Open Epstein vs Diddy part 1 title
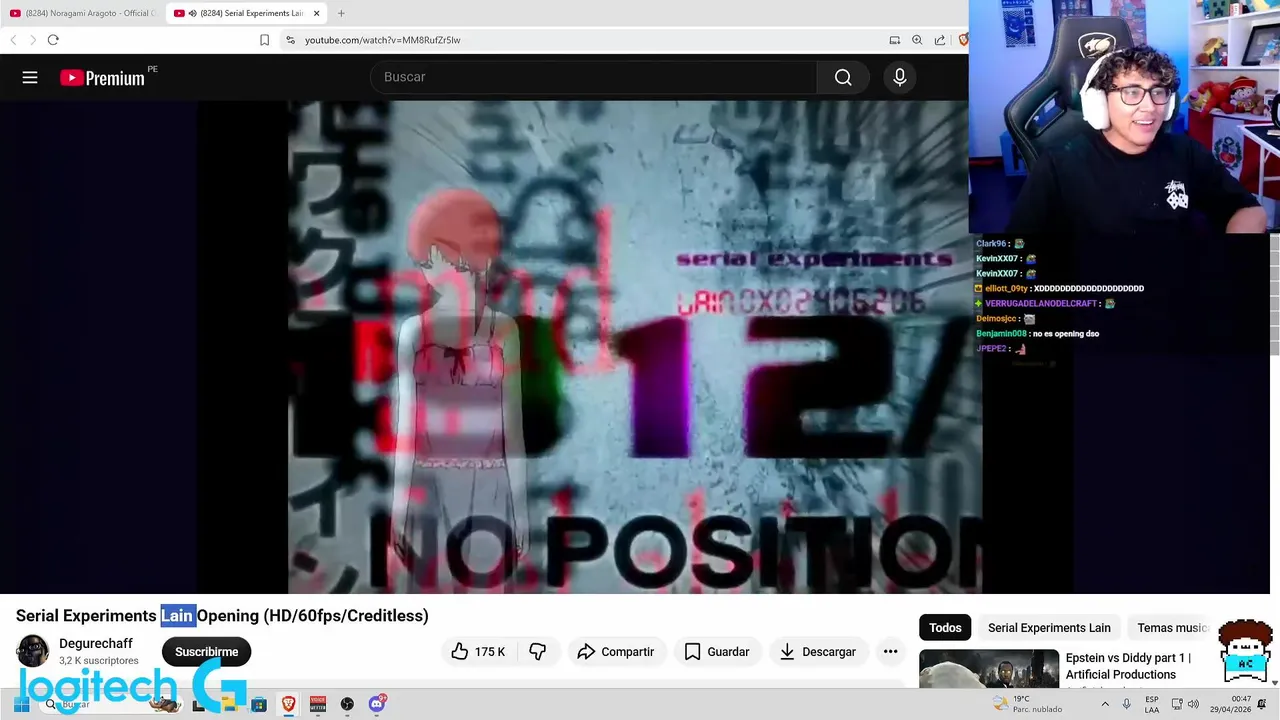 1128,666
